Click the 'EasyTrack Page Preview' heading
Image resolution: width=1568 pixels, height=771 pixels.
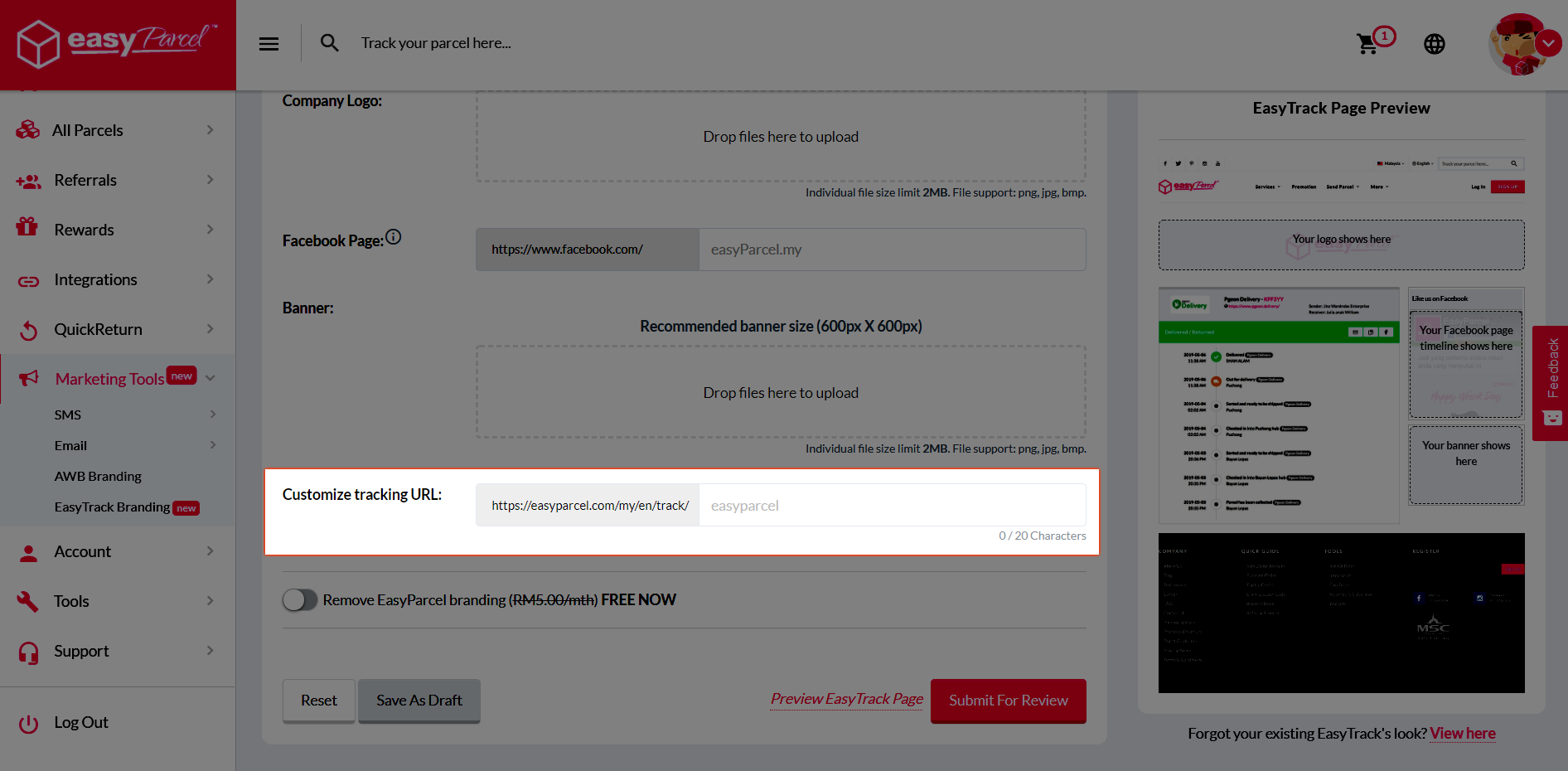point(1342,108)
